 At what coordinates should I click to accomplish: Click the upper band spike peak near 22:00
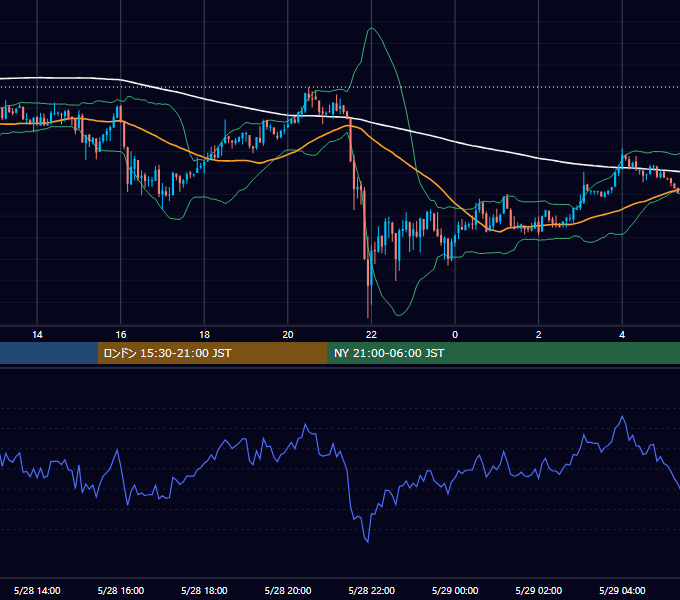(372, 28)
